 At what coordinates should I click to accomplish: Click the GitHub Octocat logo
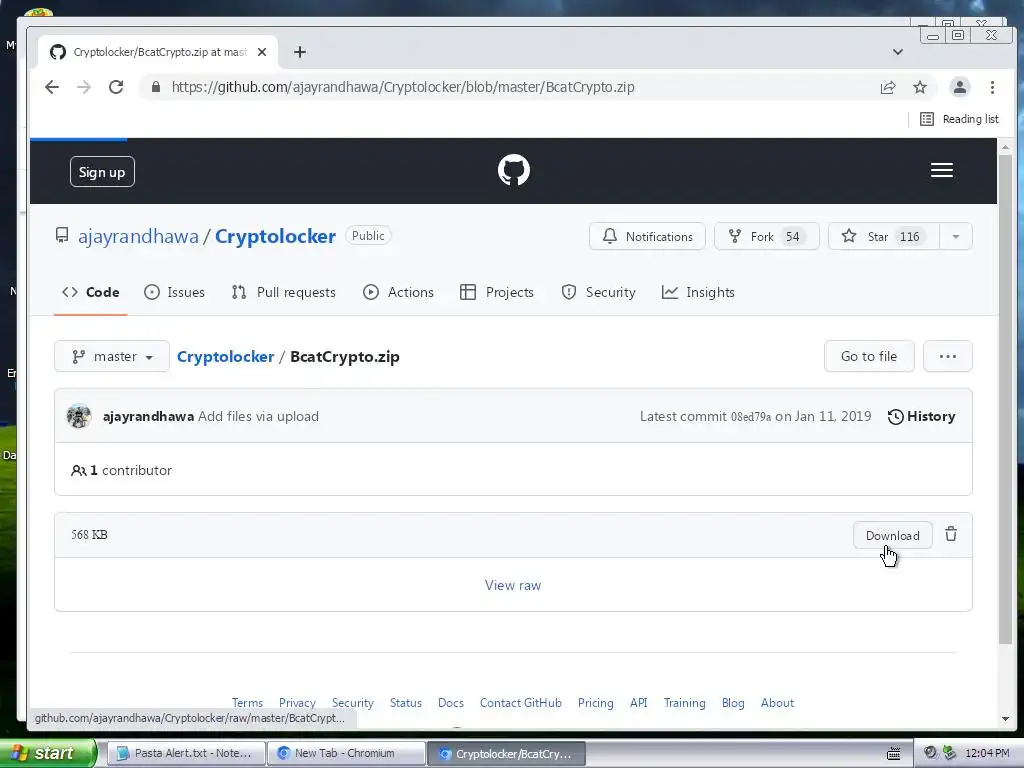[514, 170]
